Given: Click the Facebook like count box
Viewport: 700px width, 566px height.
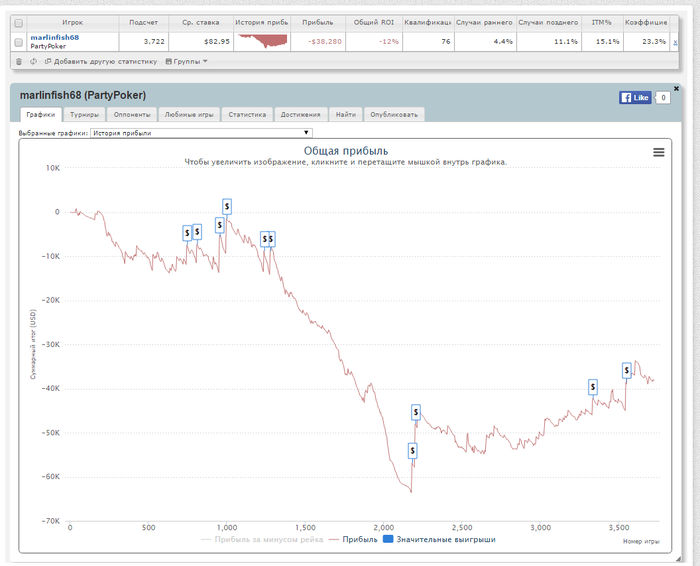Looking at the screenshot, I should [663, 97].
